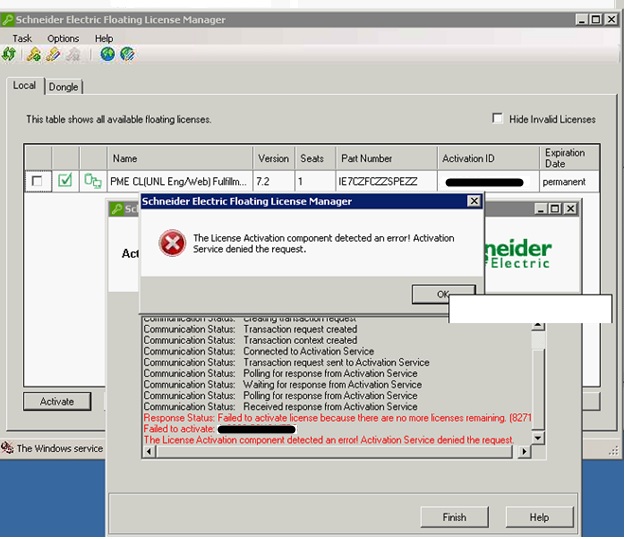
Task: Click the globe with pencil toolbar icon
Action: coord(128,54)
